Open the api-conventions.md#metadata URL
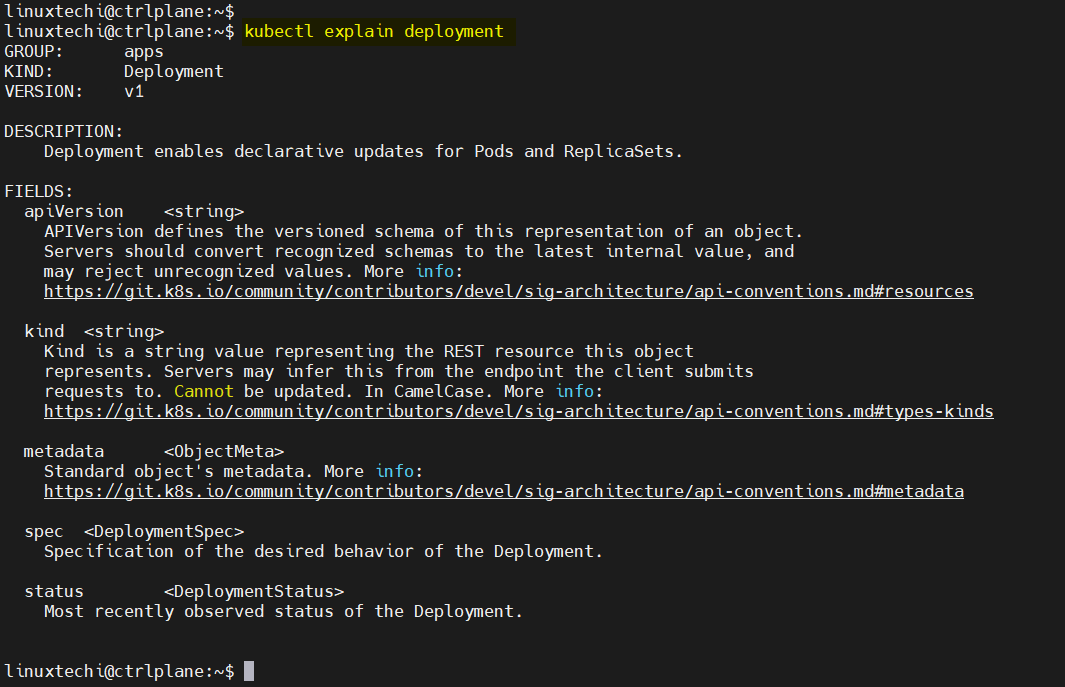 [504, 491]
